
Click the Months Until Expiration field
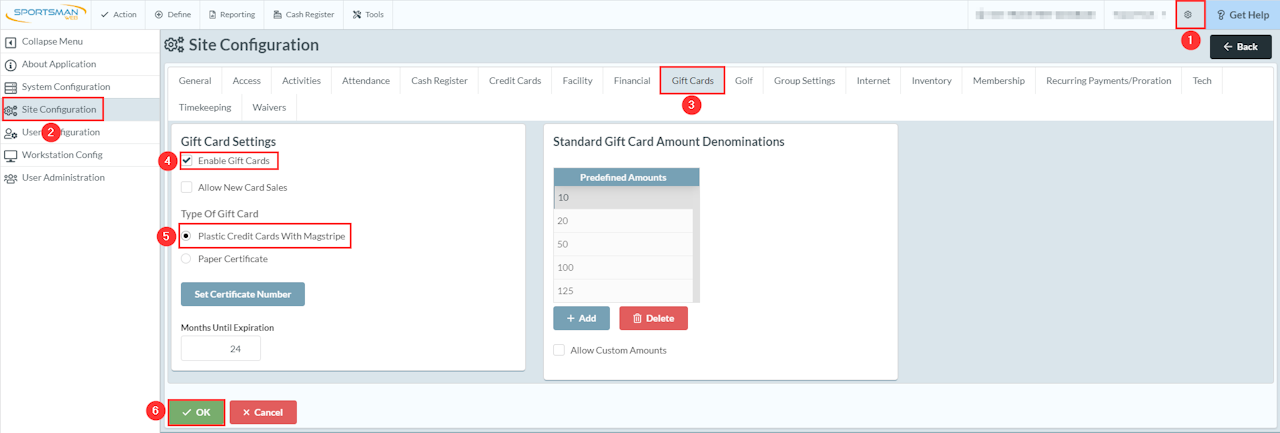221,348
